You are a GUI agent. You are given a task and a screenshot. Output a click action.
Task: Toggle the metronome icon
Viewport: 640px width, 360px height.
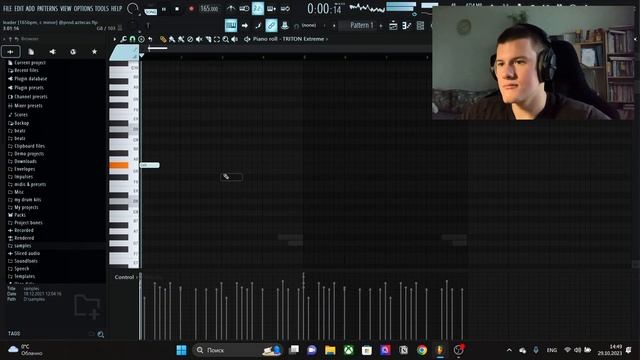[231, 8]
